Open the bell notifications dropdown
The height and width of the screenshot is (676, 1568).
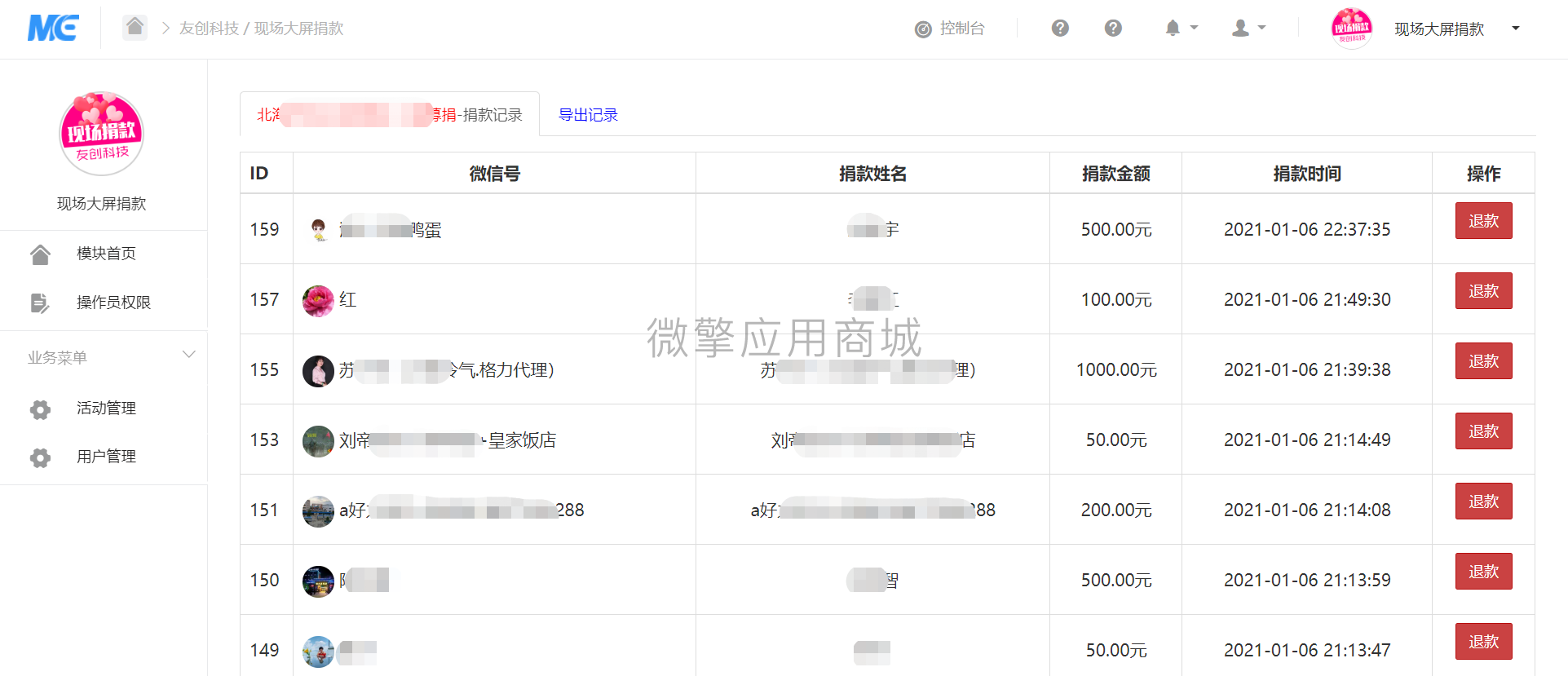coord(1182,29)
